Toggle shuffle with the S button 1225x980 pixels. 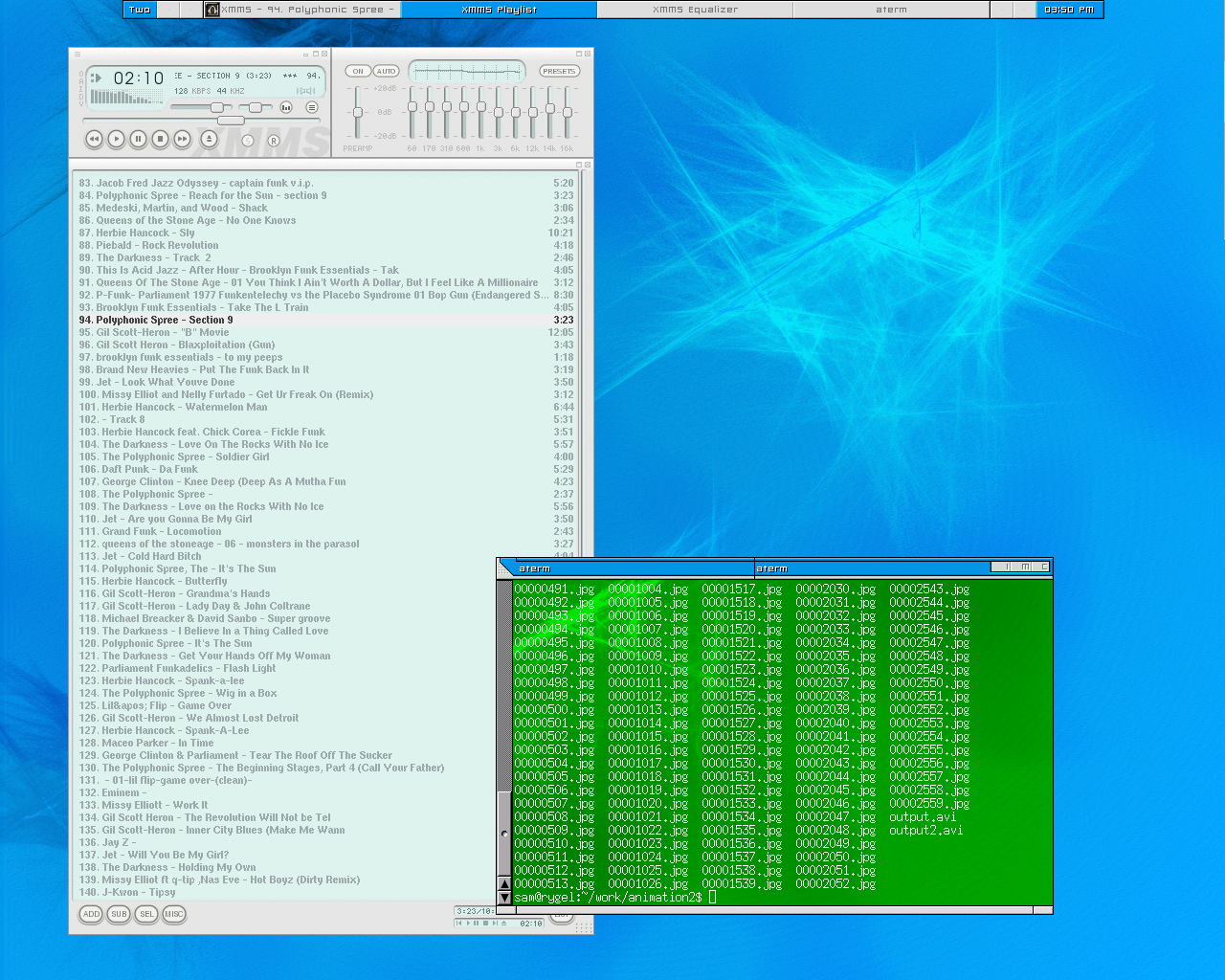pyautogui.click(x=248, y=141)
